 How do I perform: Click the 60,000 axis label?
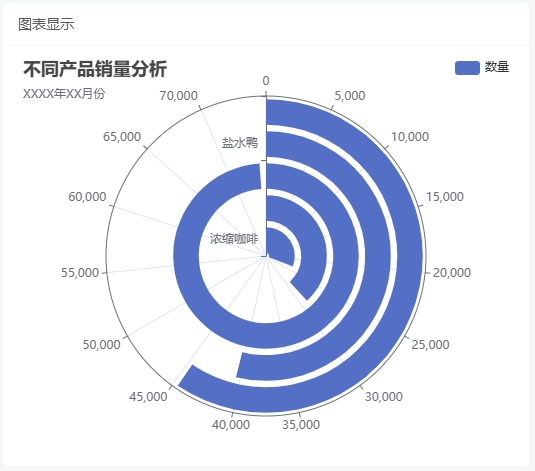[x=87, y=197]
